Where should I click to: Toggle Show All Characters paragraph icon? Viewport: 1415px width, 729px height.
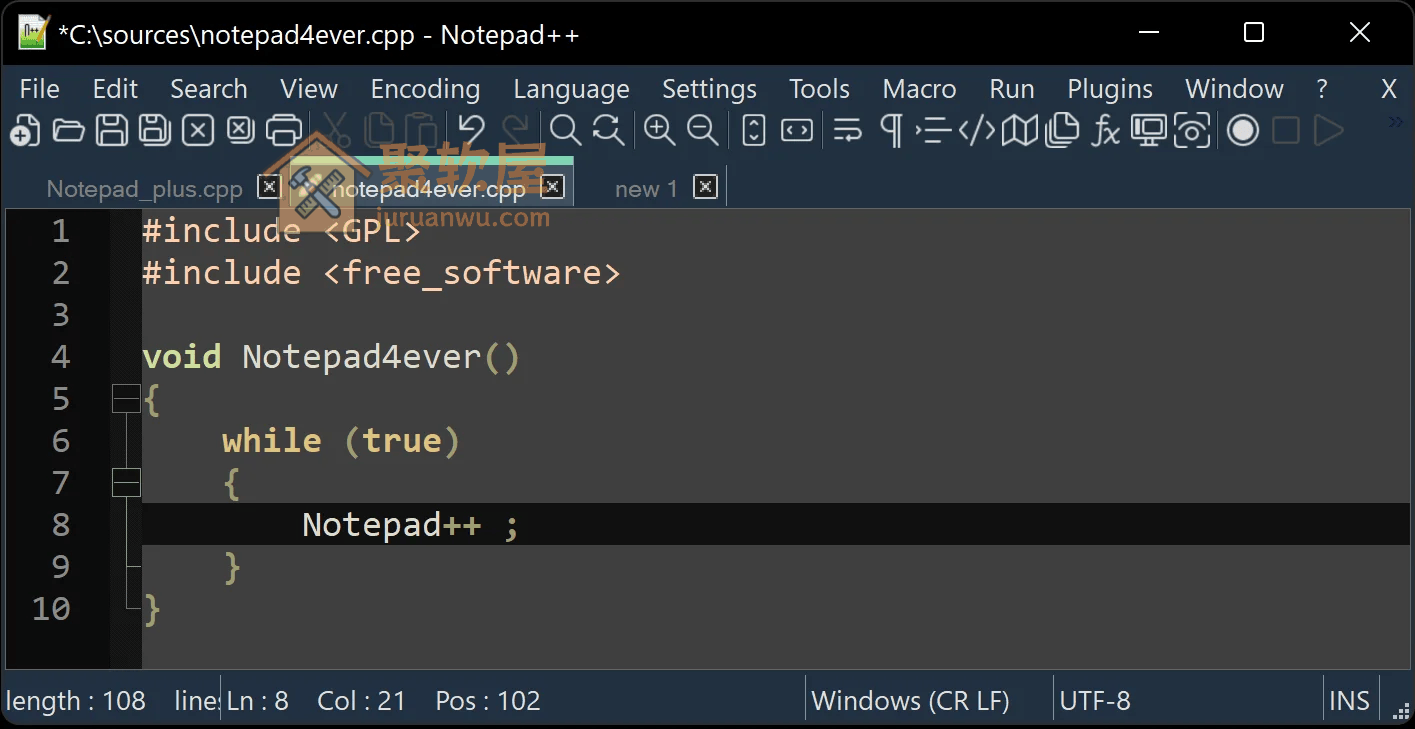tap(891, 130)
